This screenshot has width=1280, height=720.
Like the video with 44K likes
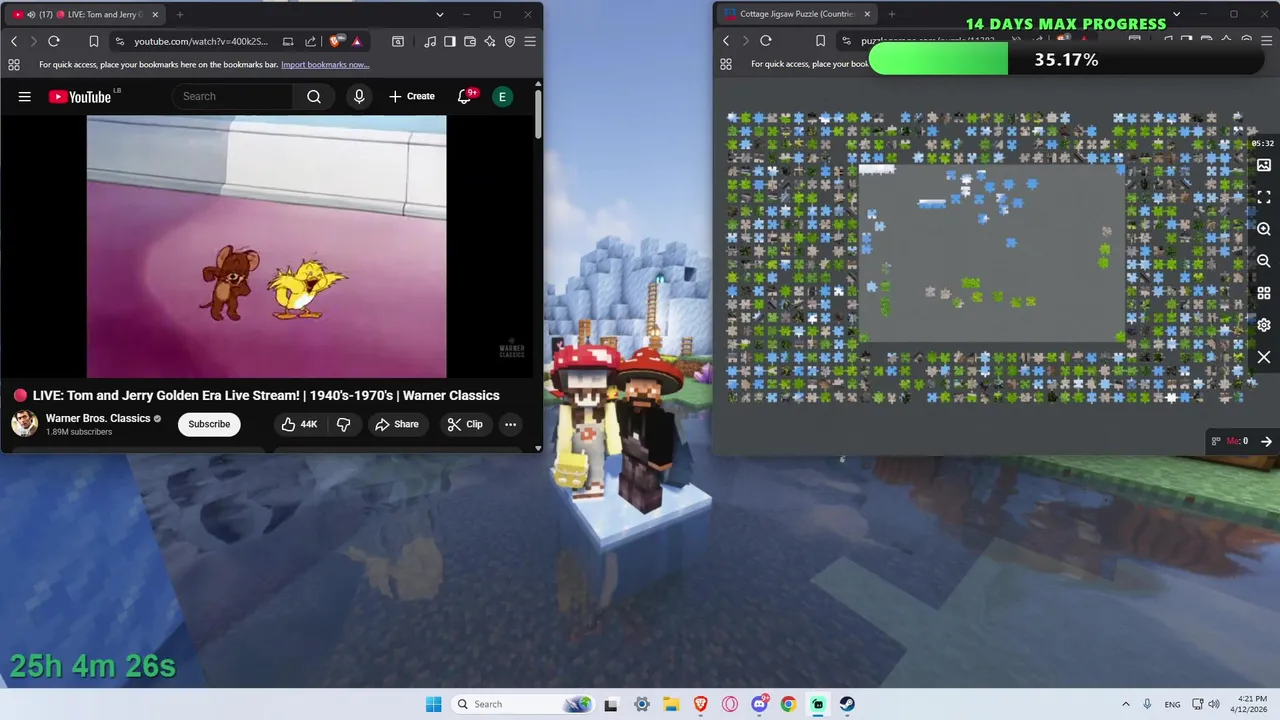click(298, 424)
